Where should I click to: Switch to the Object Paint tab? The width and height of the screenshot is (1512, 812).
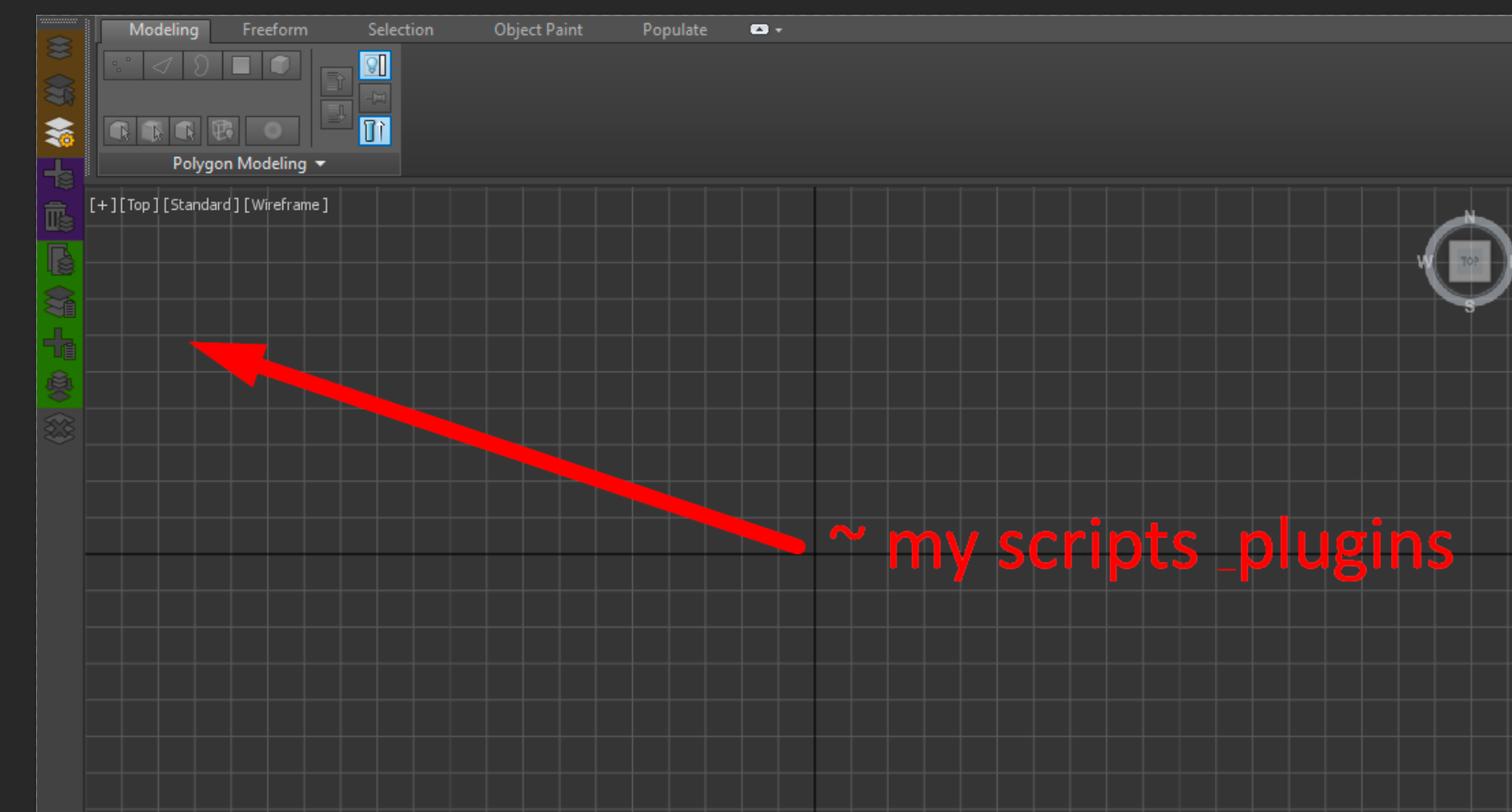(537, 30)
